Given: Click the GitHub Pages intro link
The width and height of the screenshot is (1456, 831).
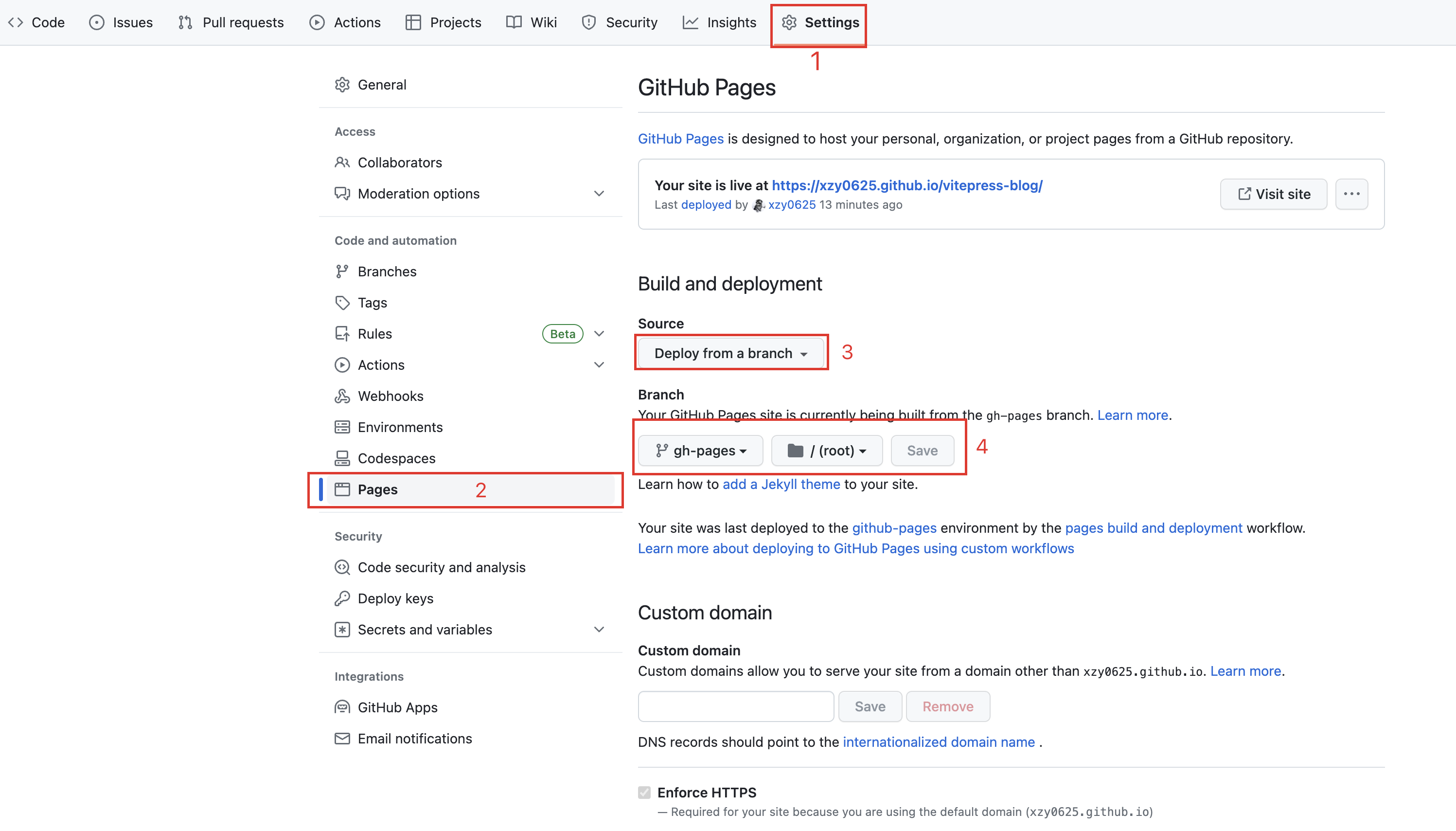Looking at the screenshot, I should click(680, 139).
